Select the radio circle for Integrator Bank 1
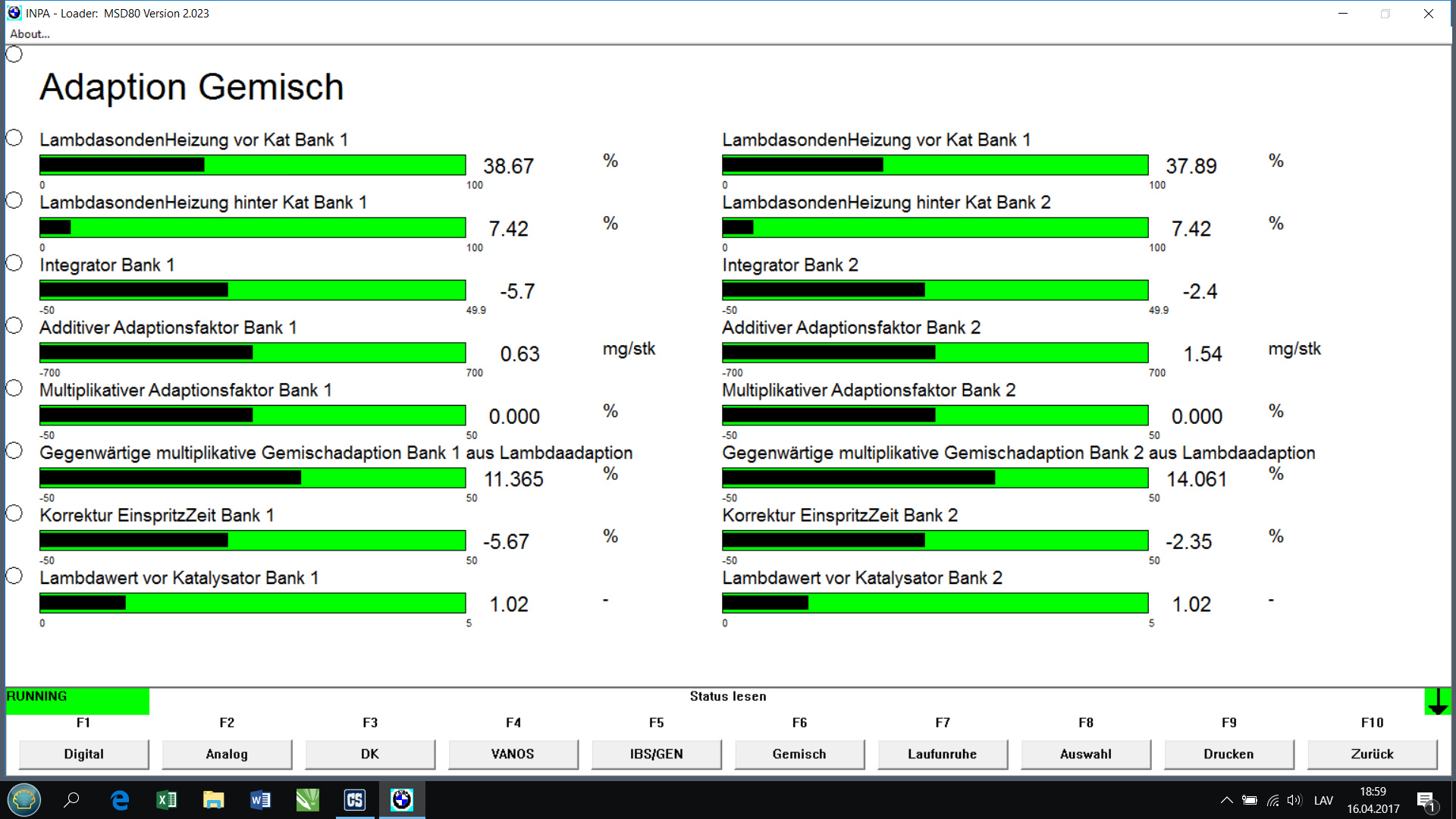1456x819 pixels. point(14,262)
